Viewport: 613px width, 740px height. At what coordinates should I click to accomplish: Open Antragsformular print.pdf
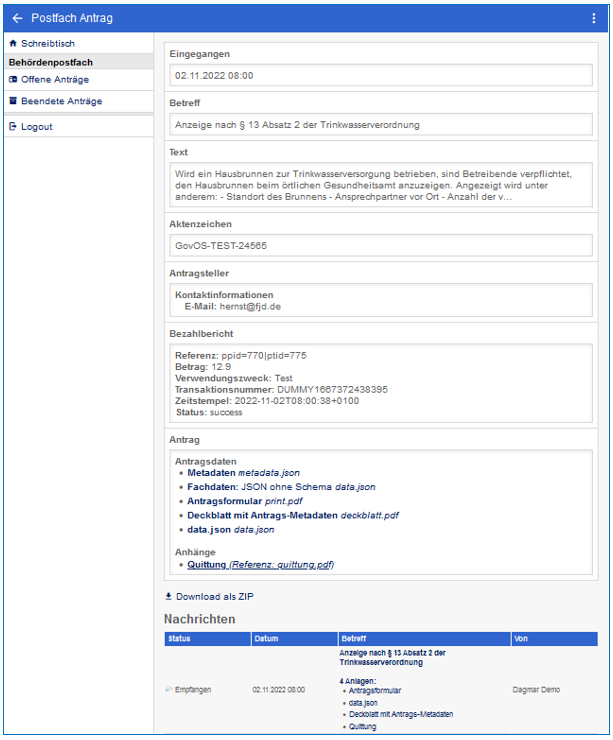243,501
